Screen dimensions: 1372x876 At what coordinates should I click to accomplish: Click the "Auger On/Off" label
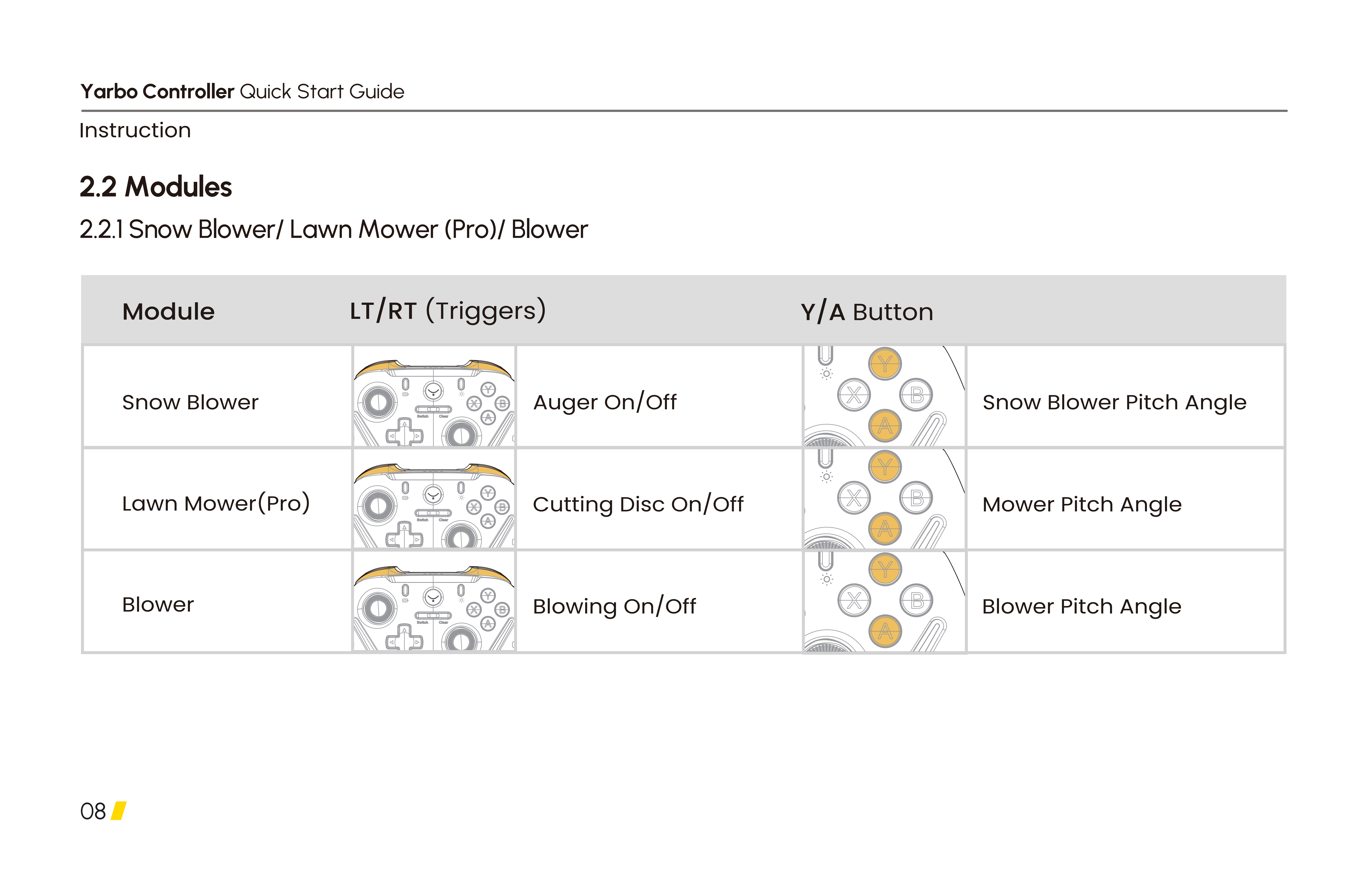tap(604, 402)
